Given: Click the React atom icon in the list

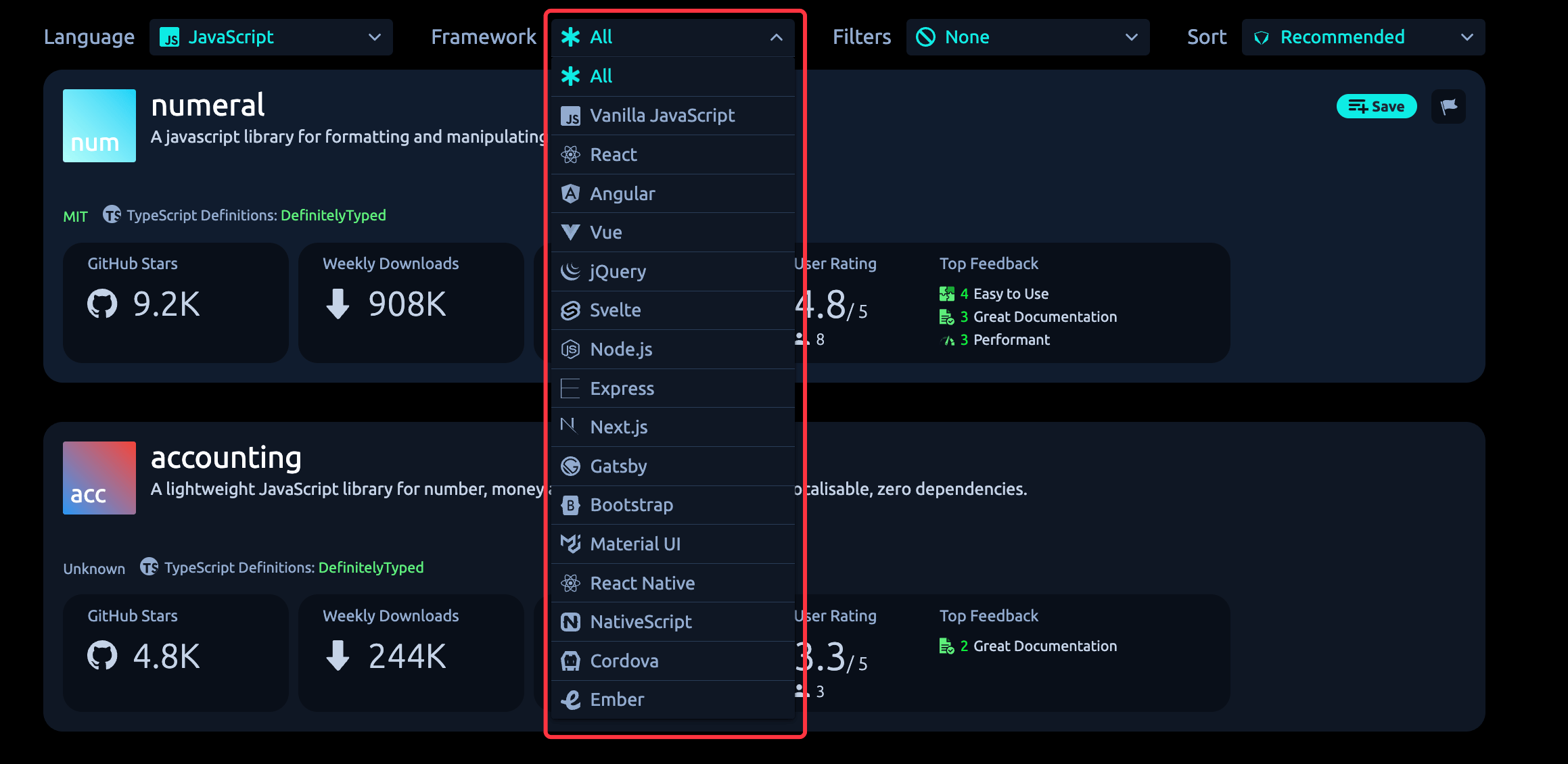Looking at the screenshot, I should pyautogui.click(x=570, y=155).
